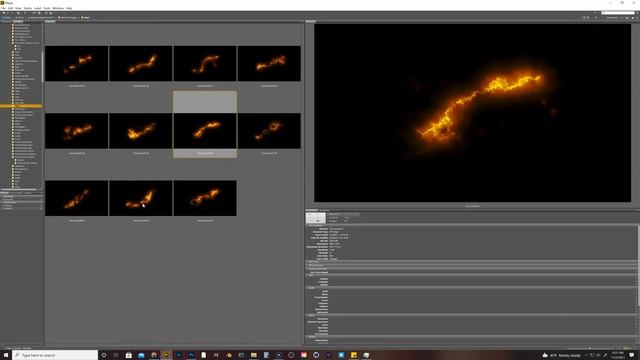Click the large fire image in Preview panel
Screen dimensions: 640x360
[473, 113]
